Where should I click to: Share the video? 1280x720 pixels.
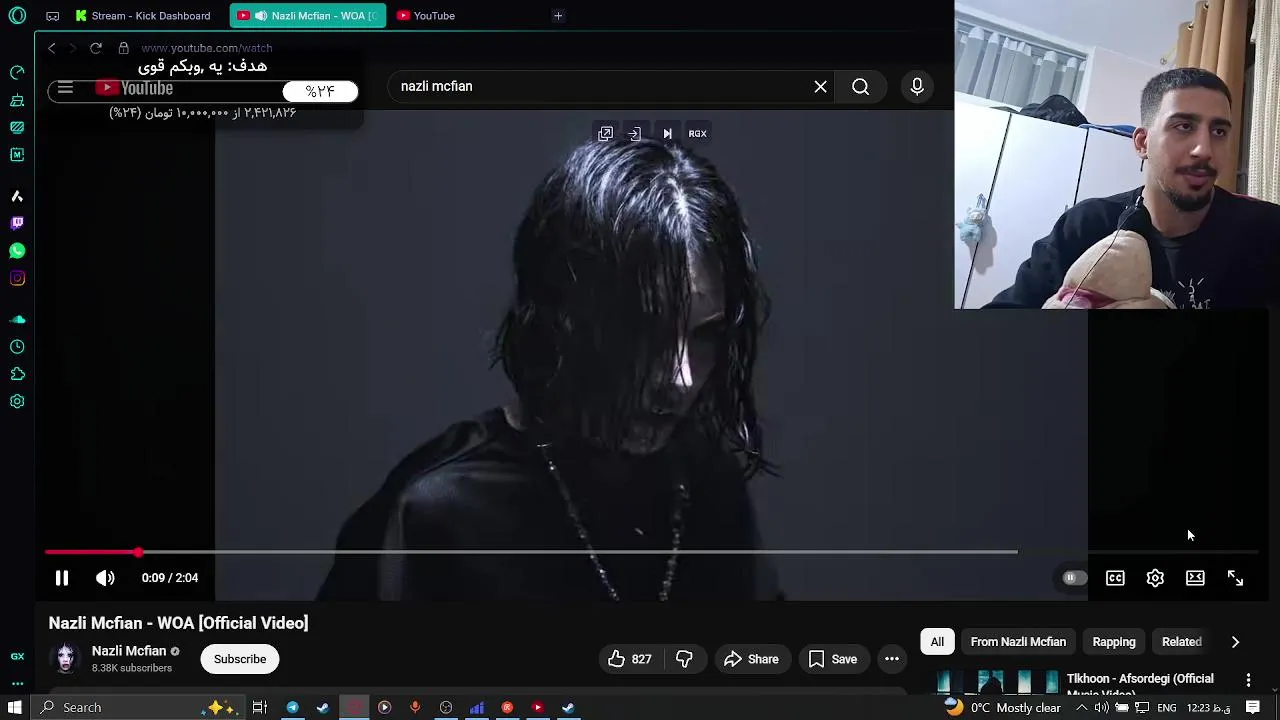(751, 659)
